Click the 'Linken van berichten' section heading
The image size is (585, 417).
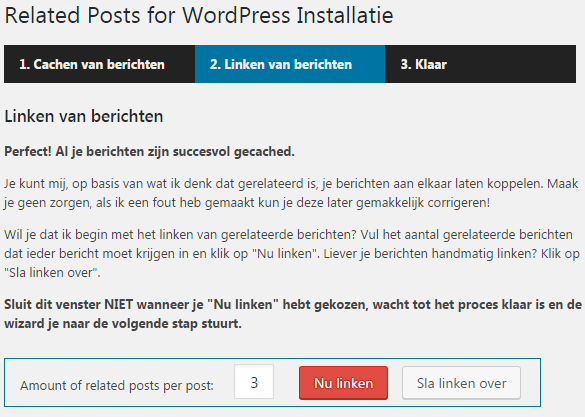tap(84, 116)
